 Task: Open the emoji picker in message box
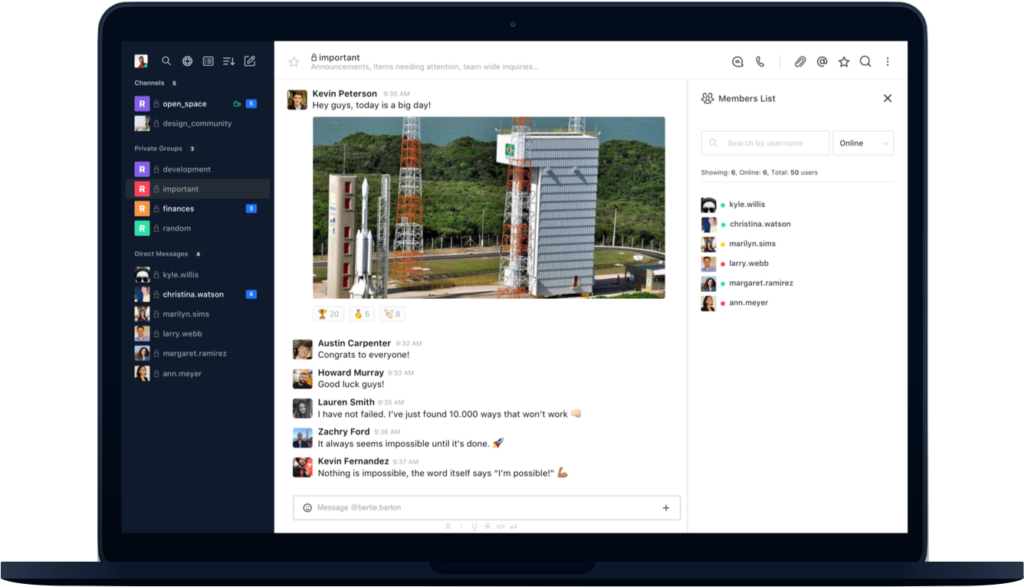click(x=307, y=508)
